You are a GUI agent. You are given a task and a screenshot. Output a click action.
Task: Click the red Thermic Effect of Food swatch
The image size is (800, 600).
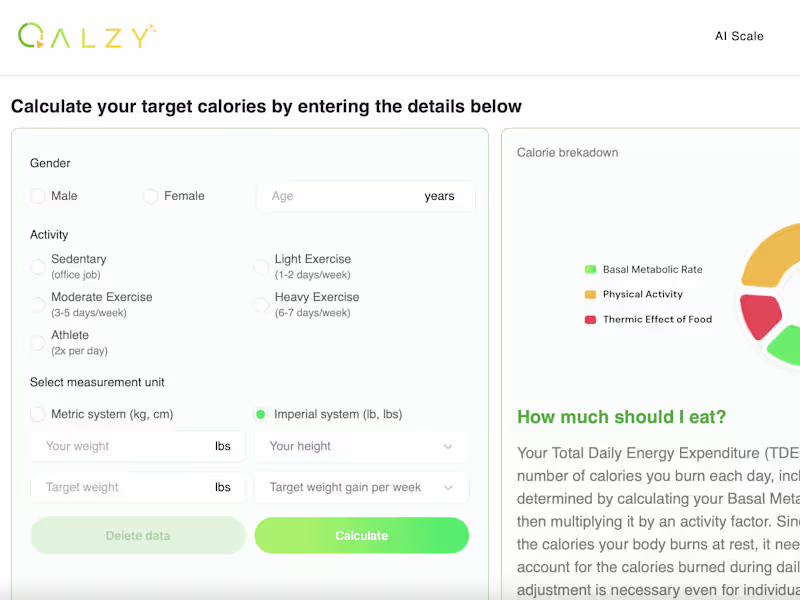(590, 319)
